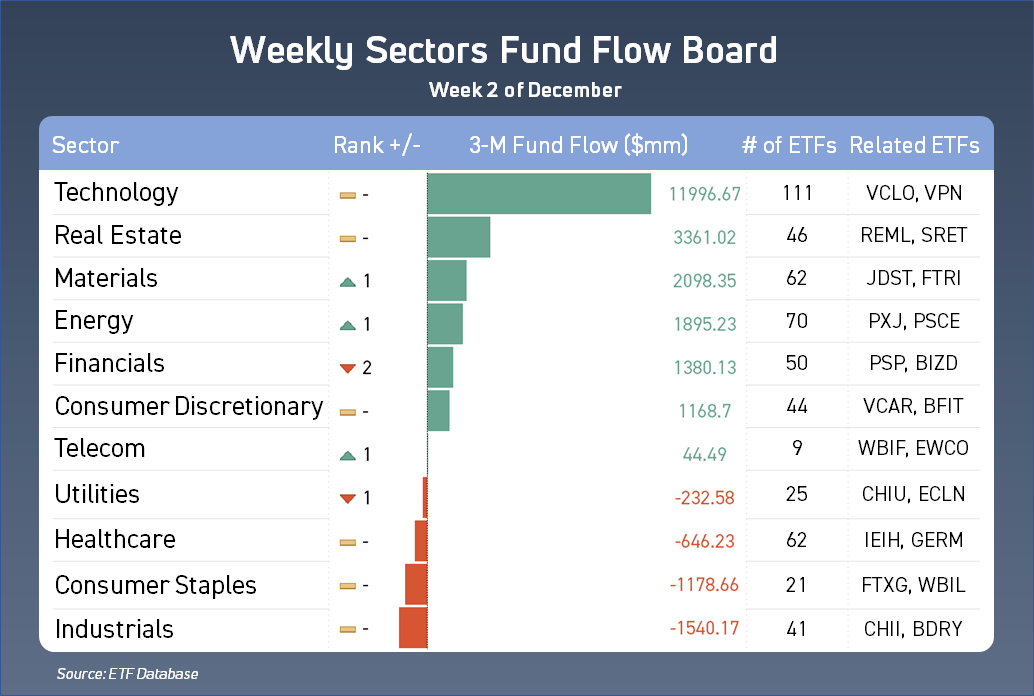Click the Sector column header
This screenshot has width=1034, height=696.
85,145
